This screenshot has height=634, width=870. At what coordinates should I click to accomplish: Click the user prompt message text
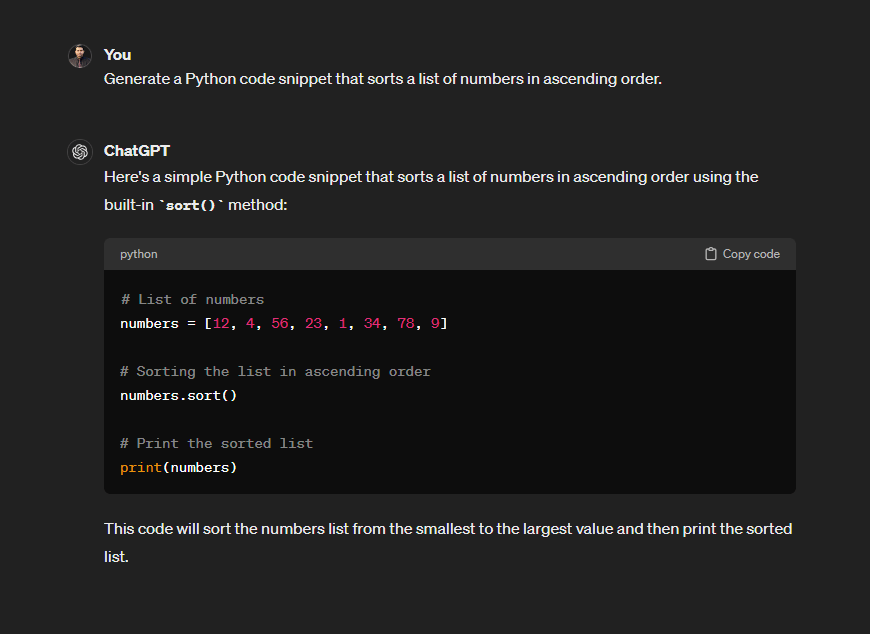[383, 79]
